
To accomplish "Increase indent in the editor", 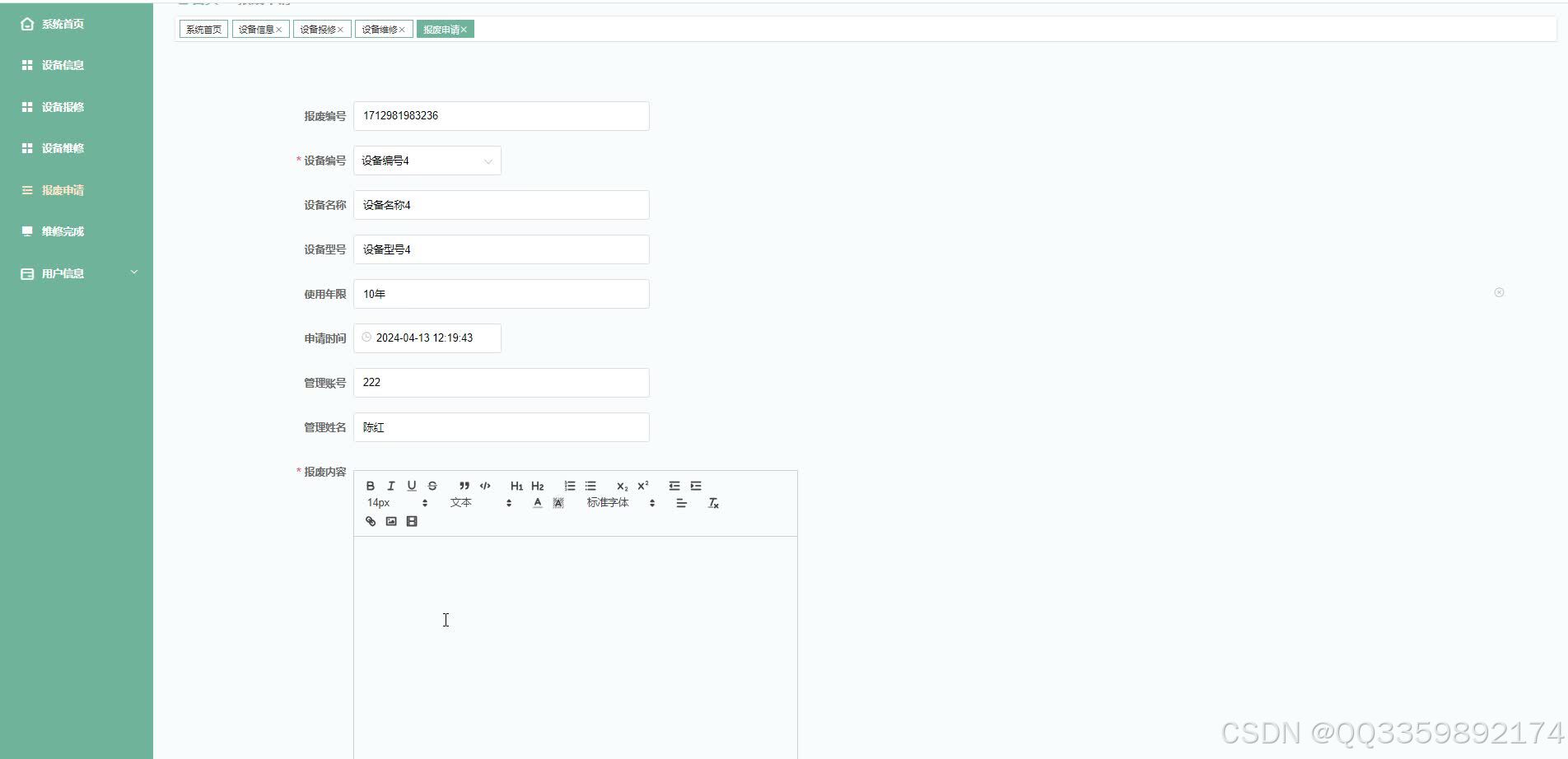I will 696,486.
